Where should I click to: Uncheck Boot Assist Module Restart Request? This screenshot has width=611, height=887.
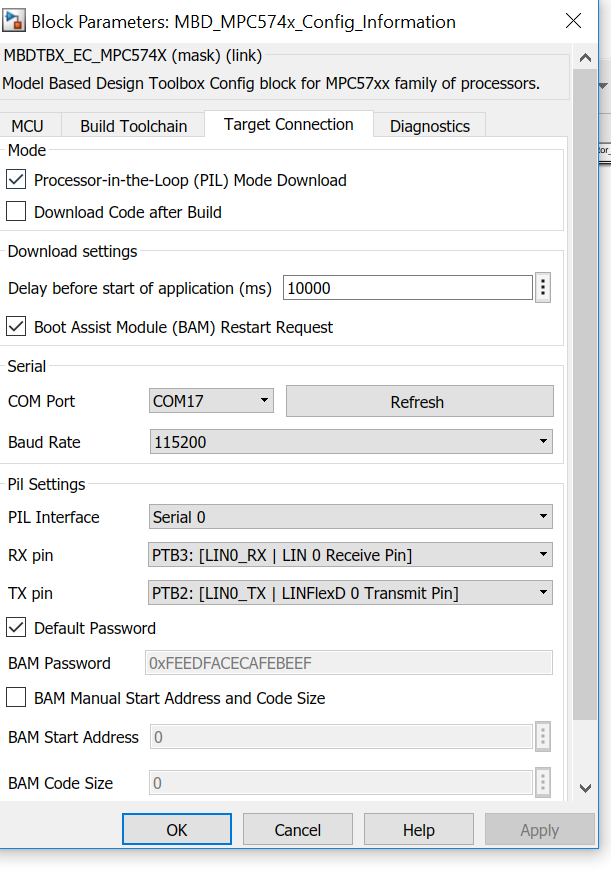(16, 327)
